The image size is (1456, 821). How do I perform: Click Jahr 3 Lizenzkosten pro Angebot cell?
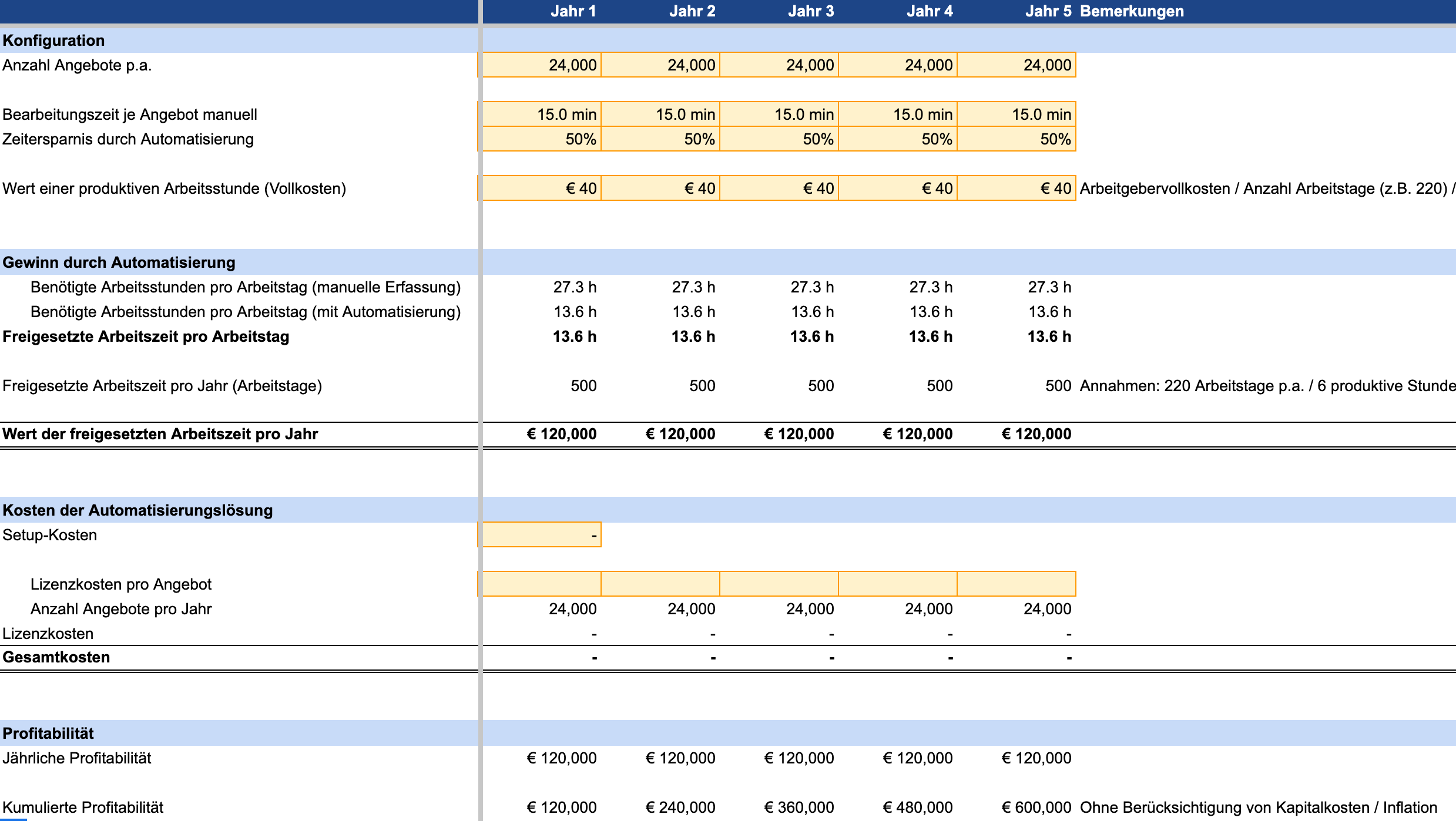pos(779,584)
